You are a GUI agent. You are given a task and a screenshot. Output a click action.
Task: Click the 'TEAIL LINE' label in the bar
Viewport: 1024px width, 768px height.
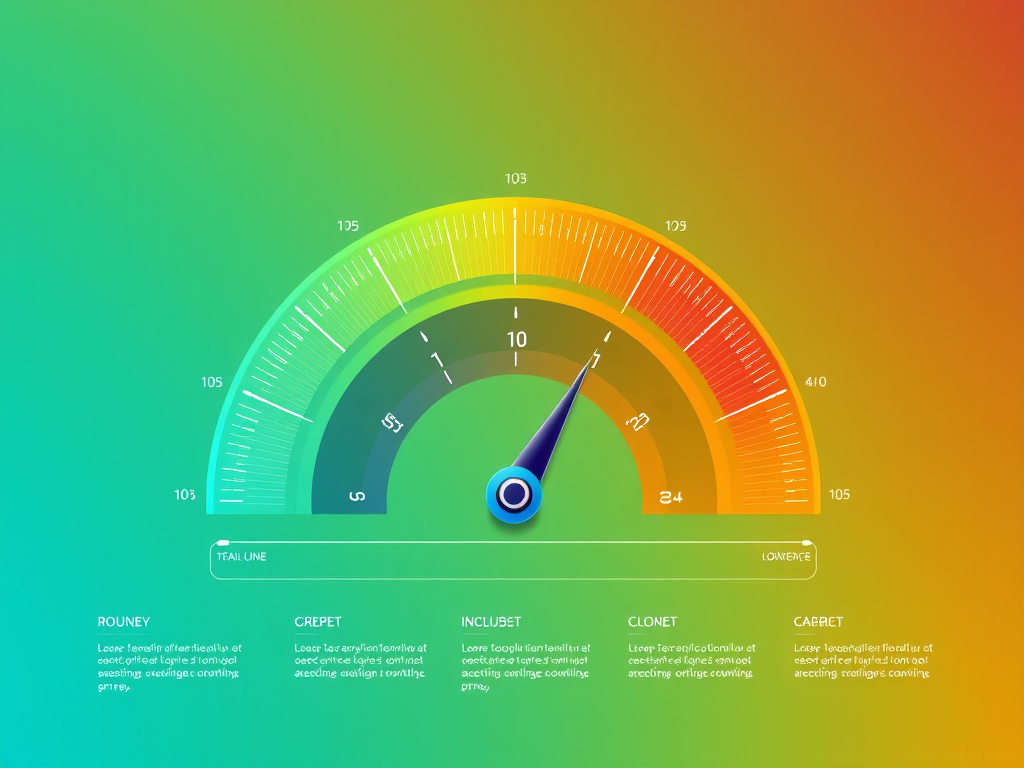pyautogui.click(x=241, y=556)
